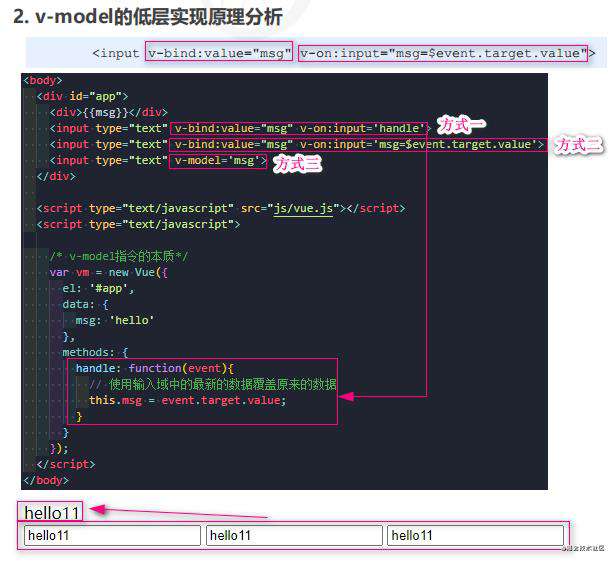Image resolution: width=616 pixels, height=562 pixels.
Task: Click the closing "</script>" tag near bottom
Action: (66, 464)
